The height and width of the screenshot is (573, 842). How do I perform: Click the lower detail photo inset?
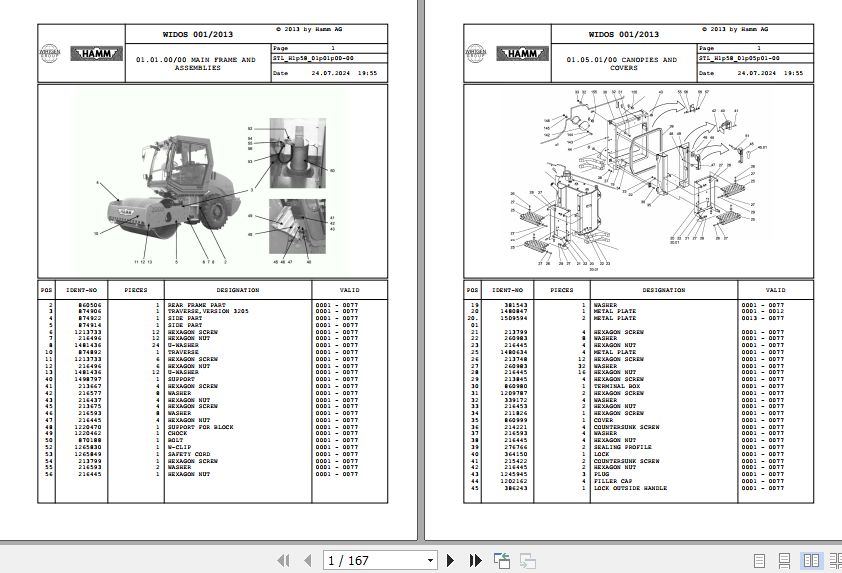coord(297,226)
